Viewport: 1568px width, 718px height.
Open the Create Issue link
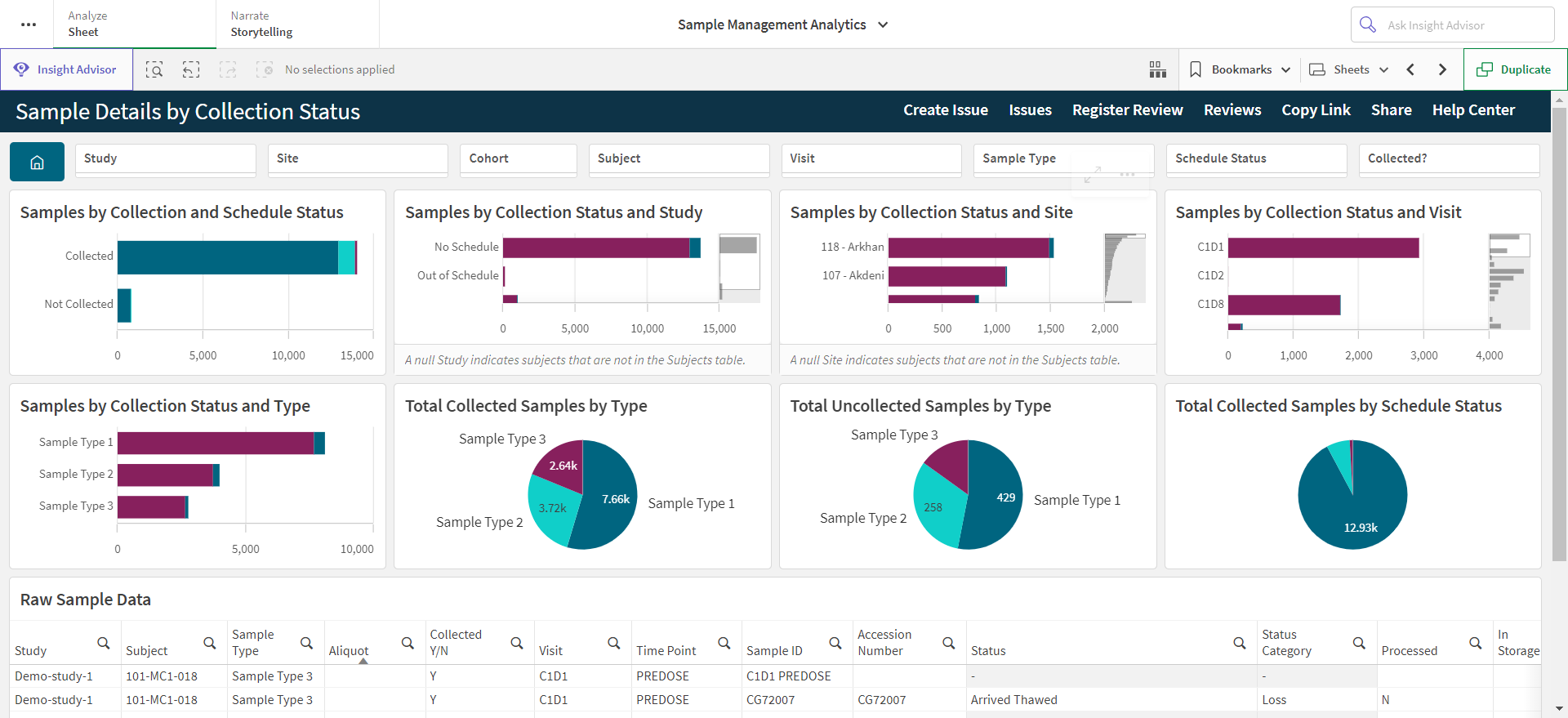945,110
